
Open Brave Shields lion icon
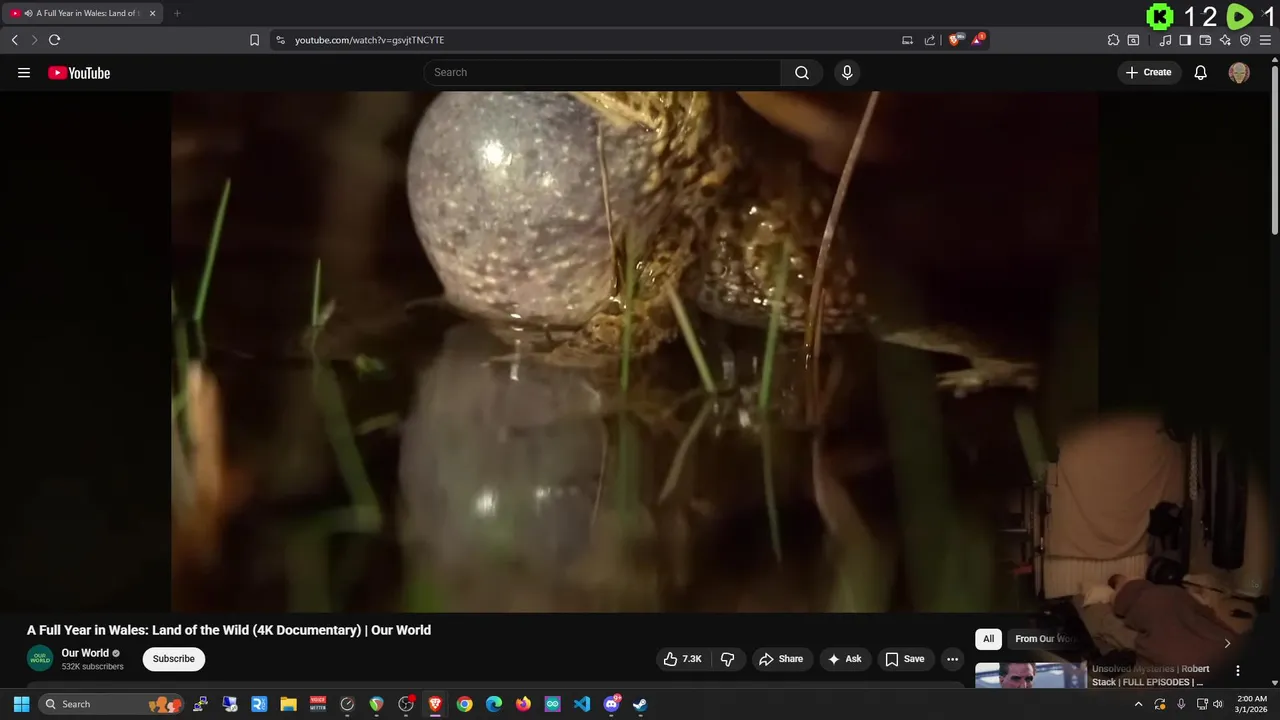(955, 40)
